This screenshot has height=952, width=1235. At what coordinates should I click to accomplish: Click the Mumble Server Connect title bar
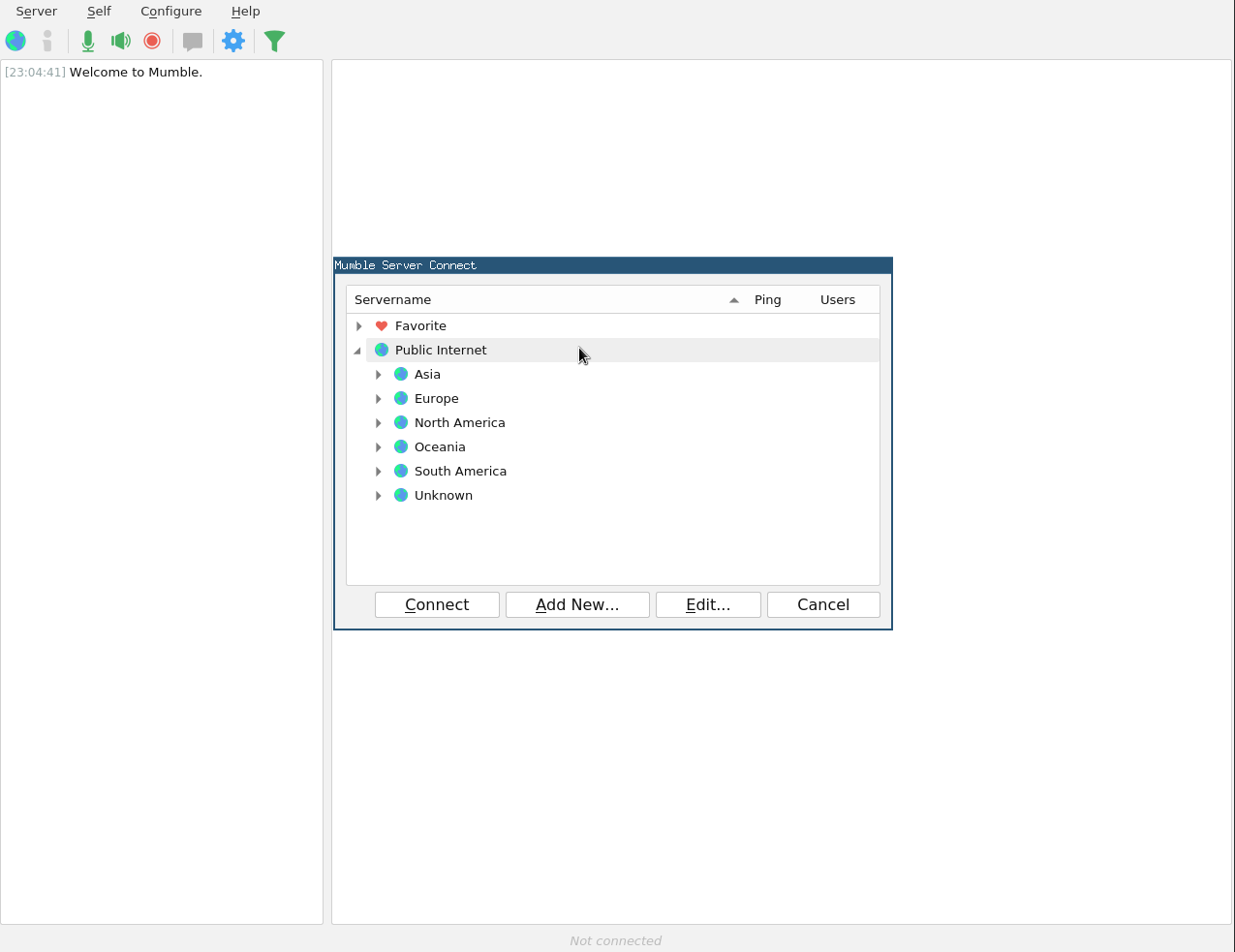tap(613, 265)
